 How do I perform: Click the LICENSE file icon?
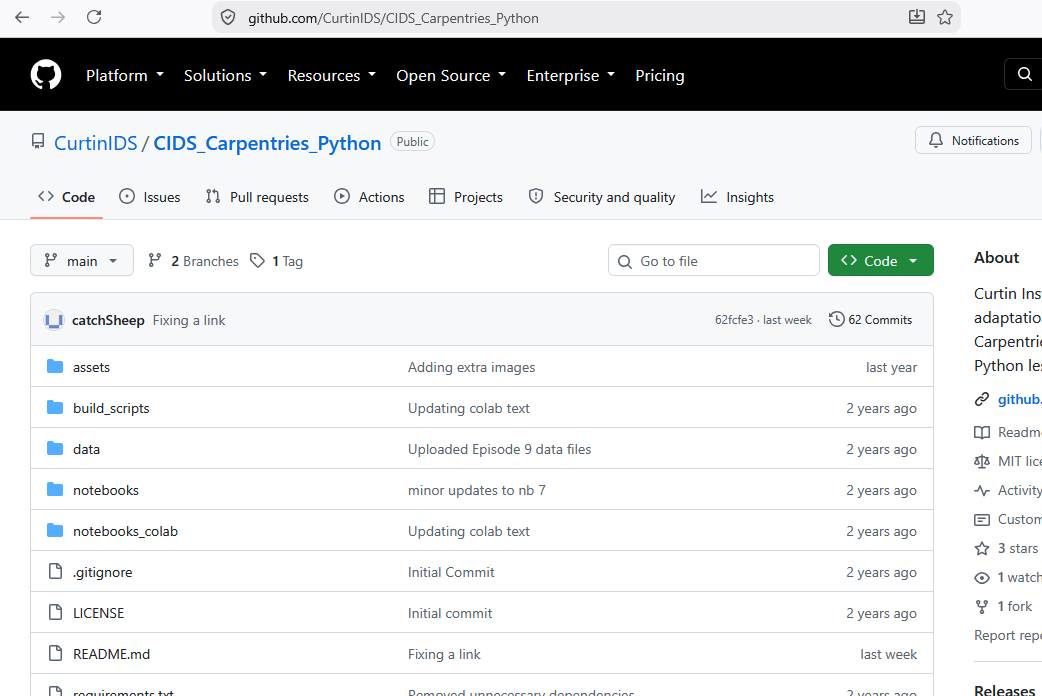pos(56,613)
